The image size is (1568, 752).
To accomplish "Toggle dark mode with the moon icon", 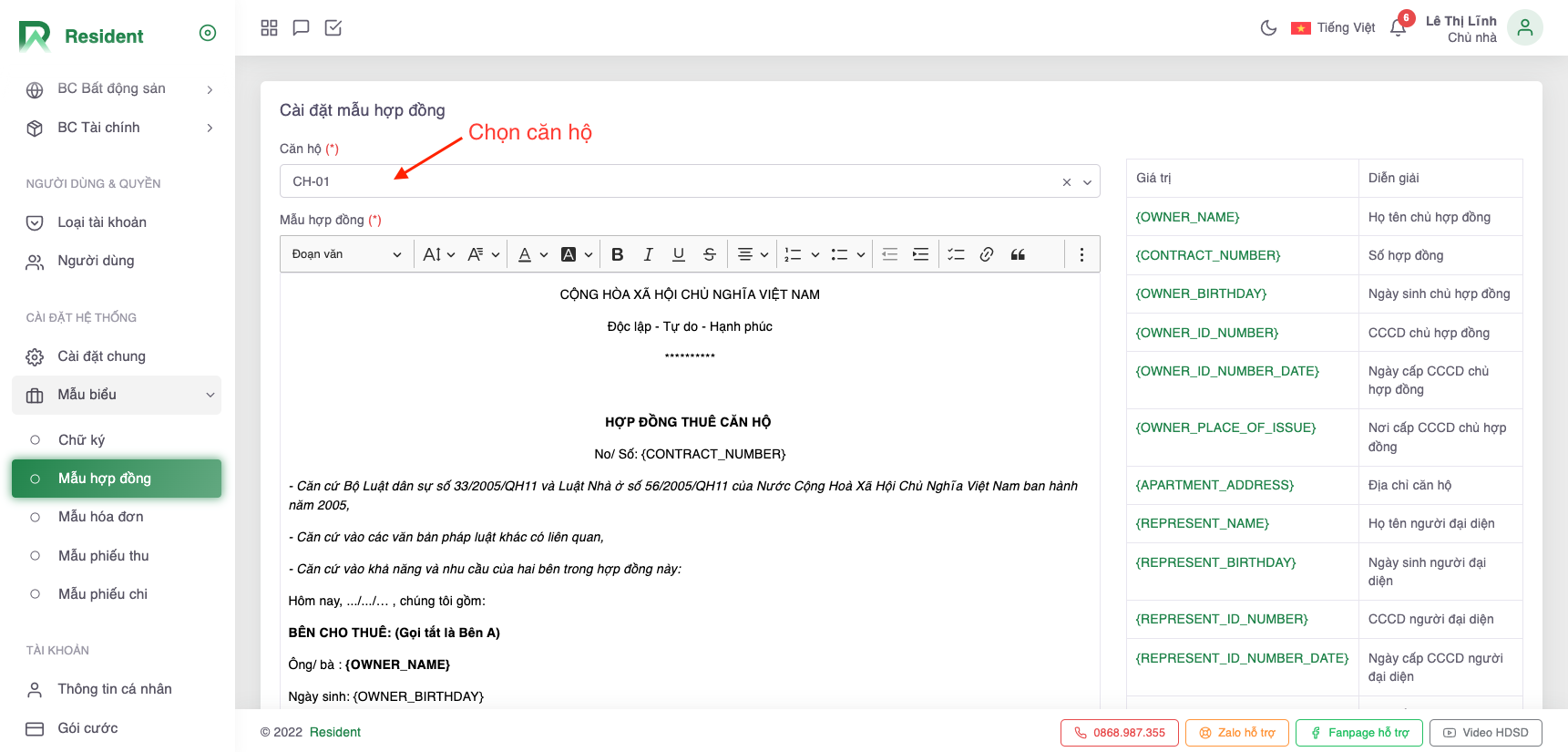I will point(1267,28).
